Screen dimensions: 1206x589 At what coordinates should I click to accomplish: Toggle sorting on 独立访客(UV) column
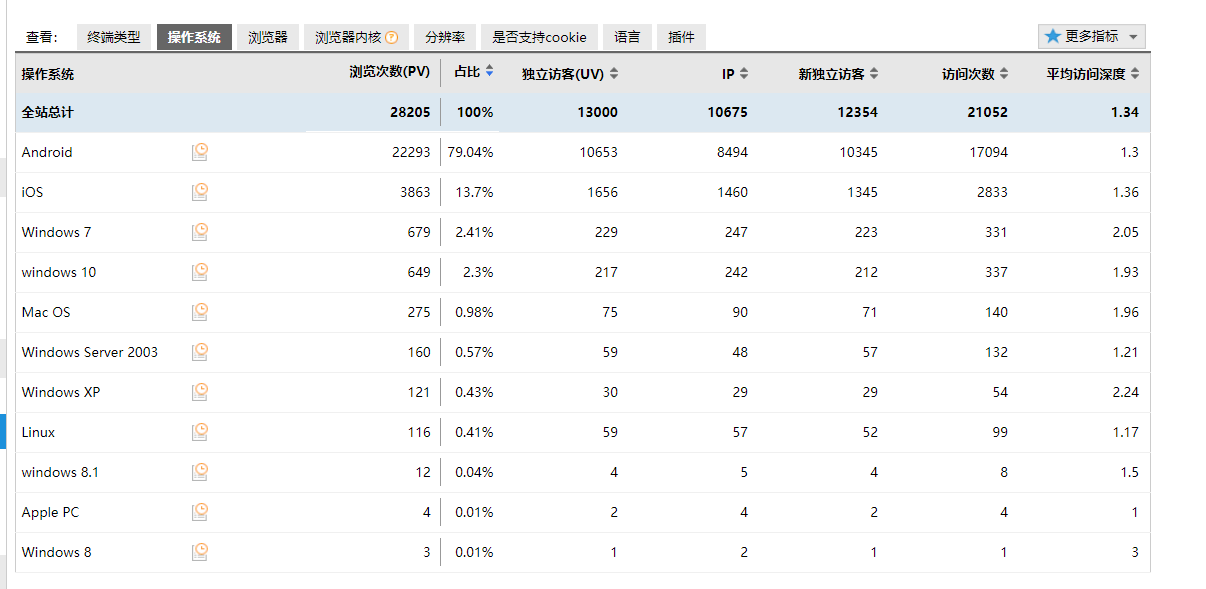tap(613, 72)
